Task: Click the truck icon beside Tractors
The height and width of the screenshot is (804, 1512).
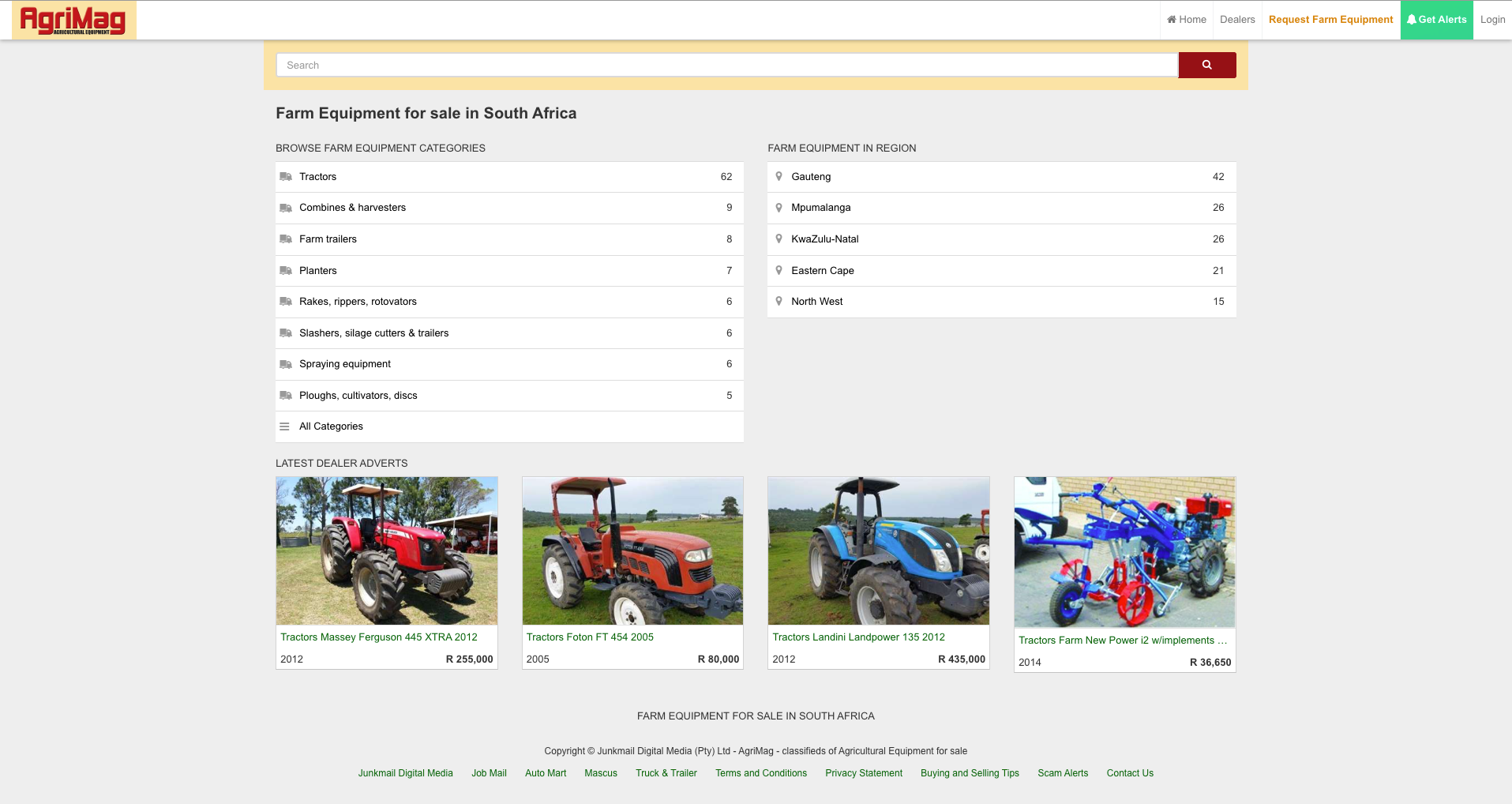Action: click(x=286, y=177)
